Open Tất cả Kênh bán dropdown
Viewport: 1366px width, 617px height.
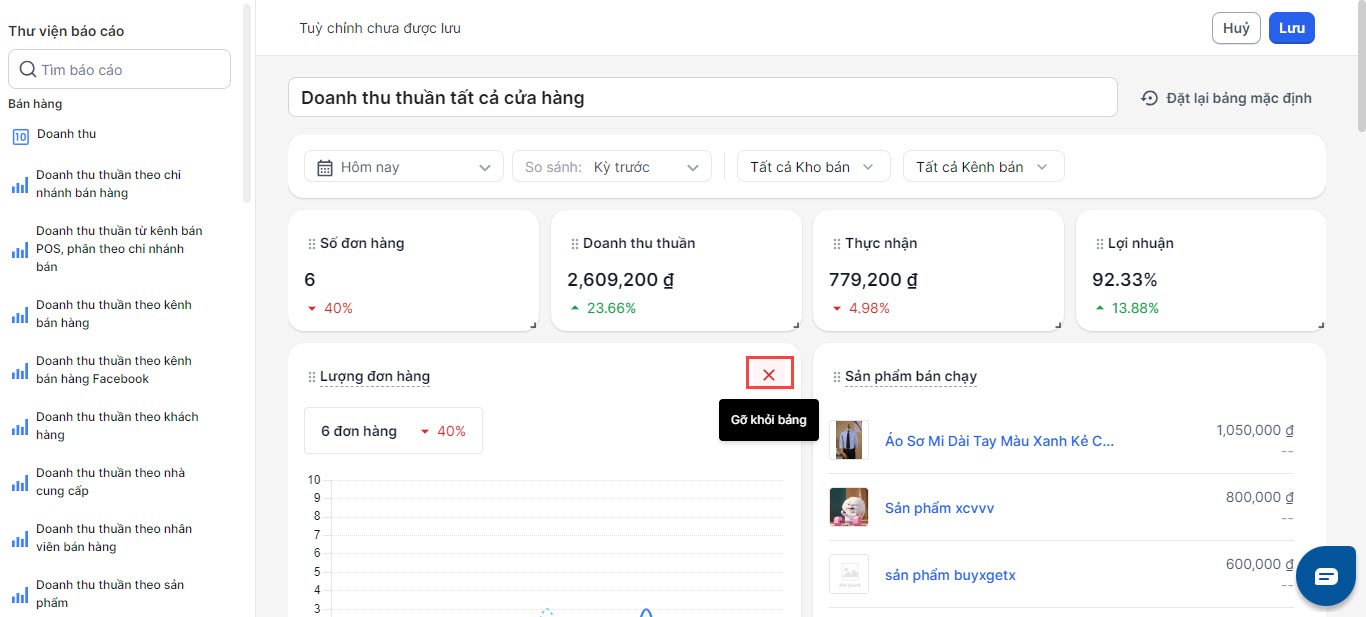pos(982,167)
